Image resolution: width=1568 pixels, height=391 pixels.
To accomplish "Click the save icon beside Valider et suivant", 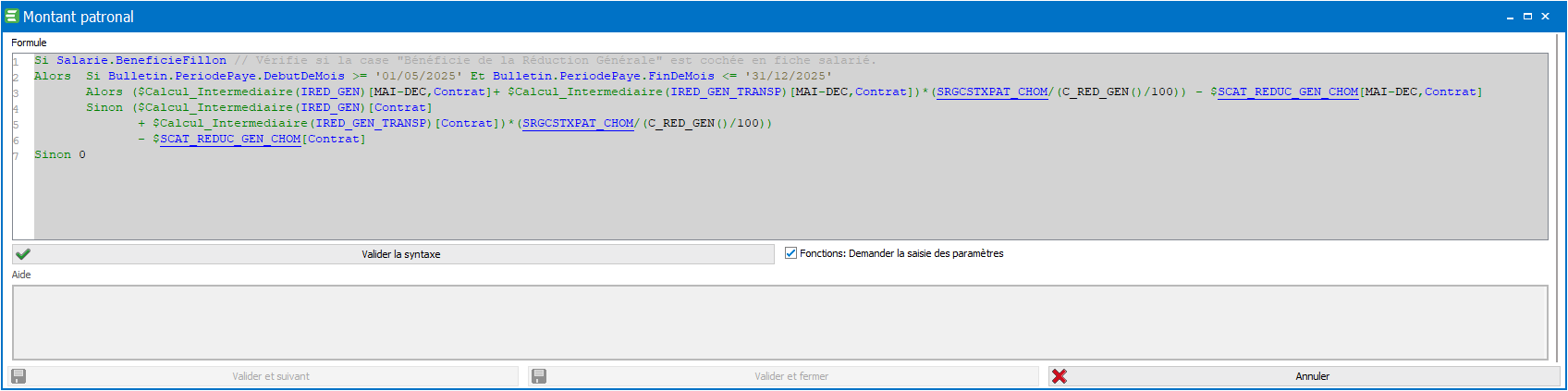I will pos(19,376).
